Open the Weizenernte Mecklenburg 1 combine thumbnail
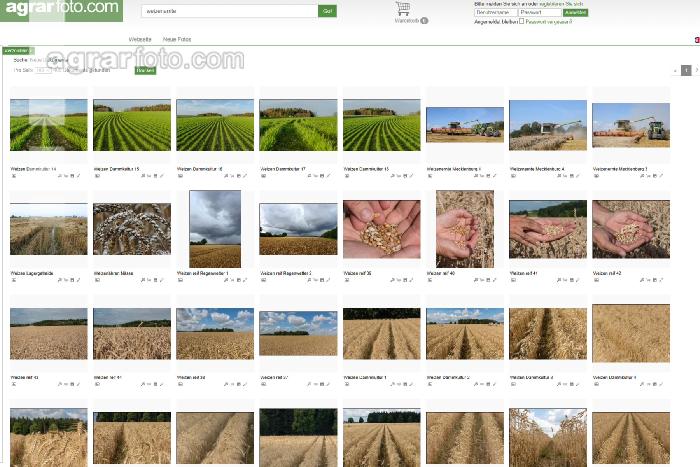The image size is (700, 467). coord(465,125)
